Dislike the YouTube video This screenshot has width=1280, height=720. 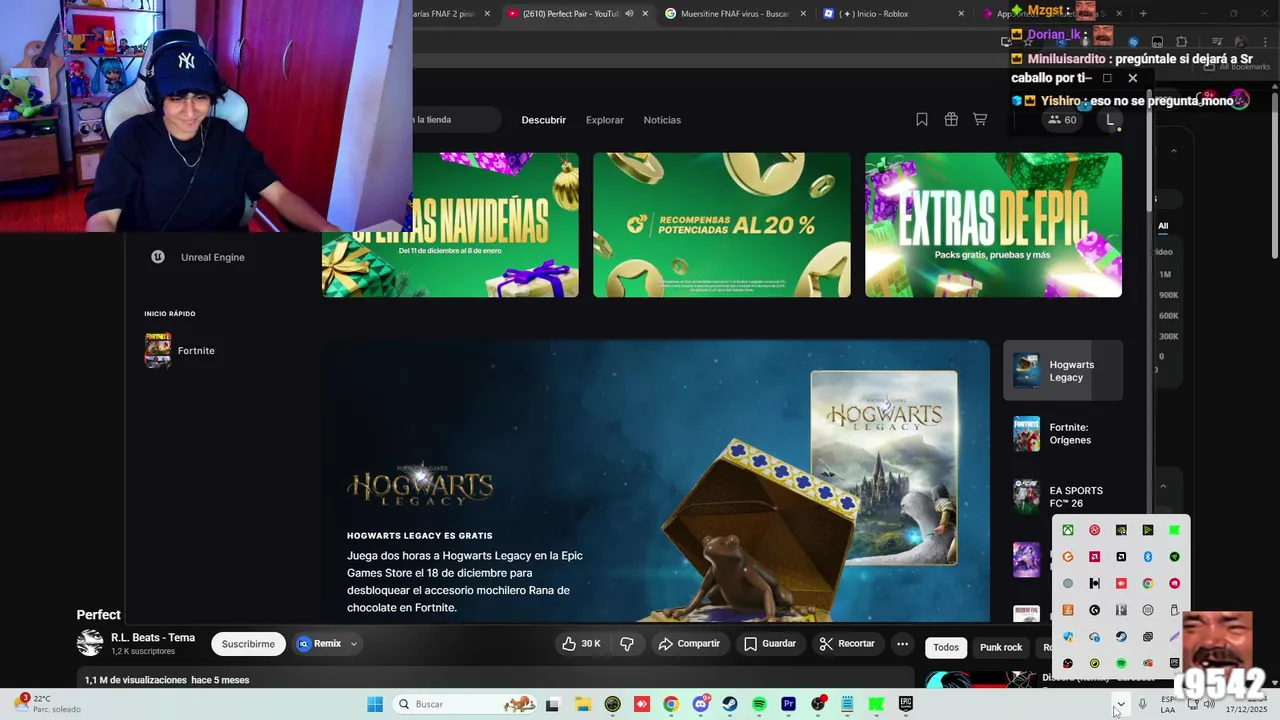click(x=627, y=644)
